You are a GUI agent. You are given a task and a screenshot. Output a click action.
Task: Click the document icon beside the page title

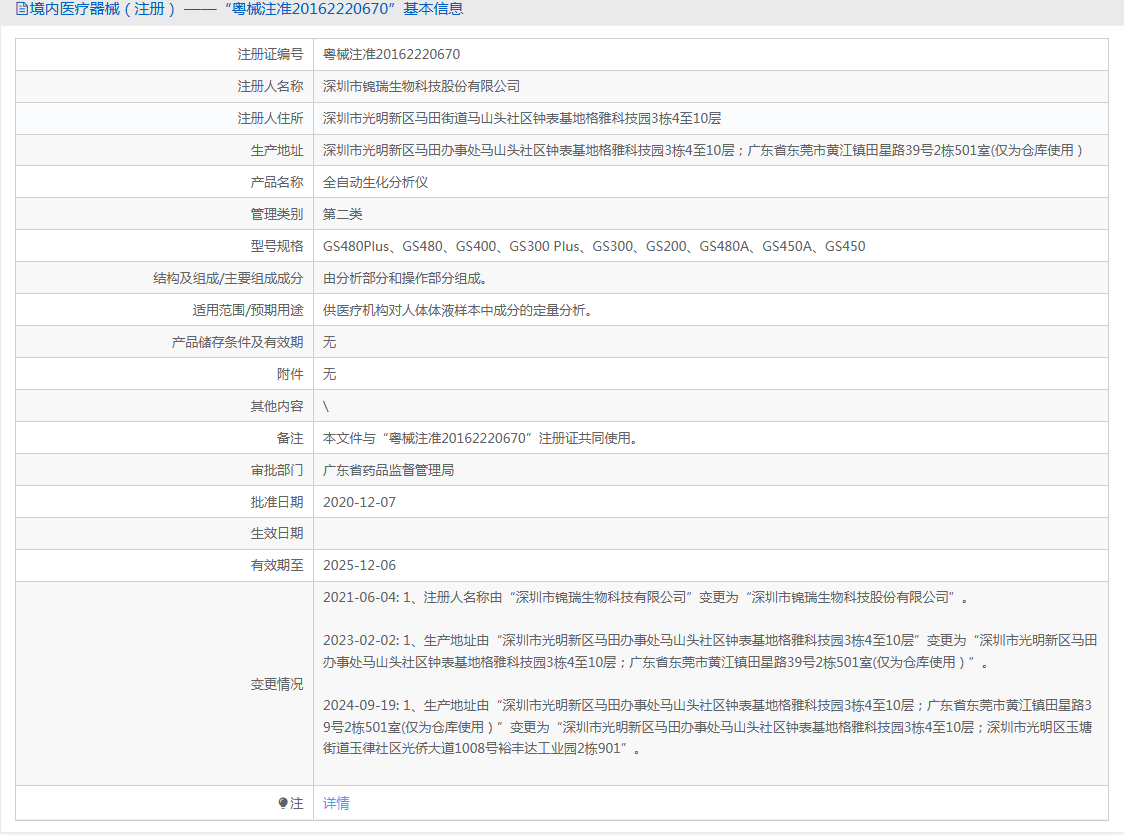click(x=22, y=9)
